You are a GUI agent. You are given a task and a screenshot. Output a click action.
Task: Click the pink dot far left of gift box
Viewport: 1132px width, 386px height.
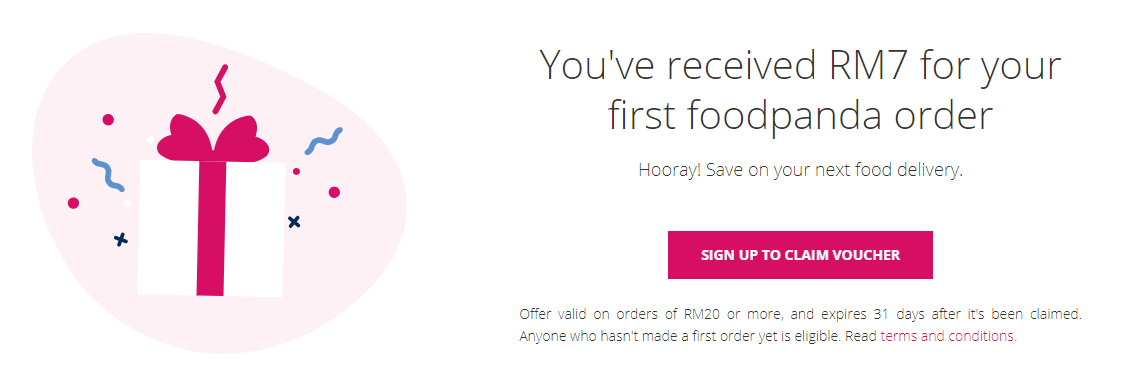click(x=73, y=203)
